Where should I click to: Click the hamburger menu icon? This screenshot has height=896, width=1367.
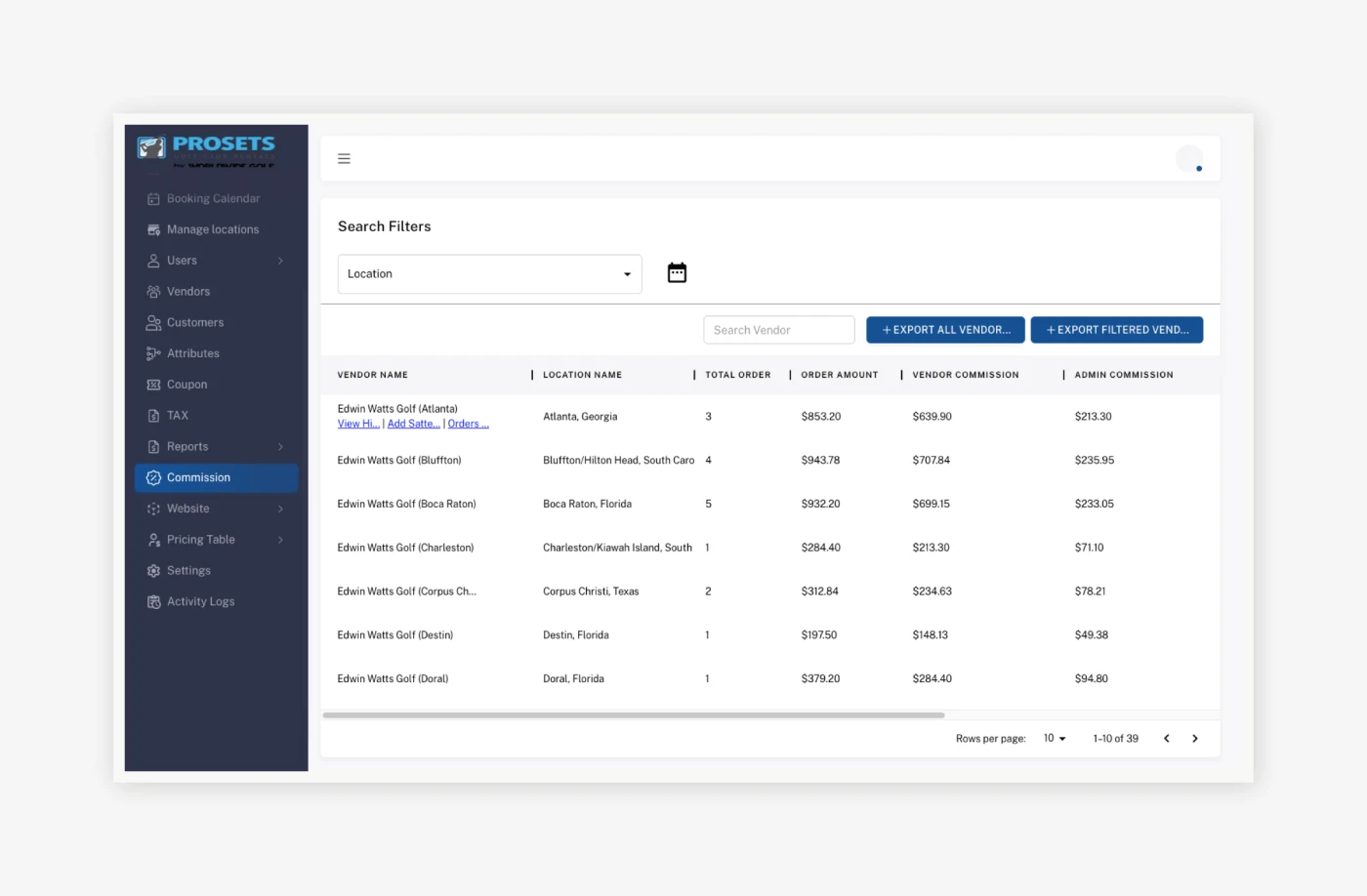[x=344, y=158]
